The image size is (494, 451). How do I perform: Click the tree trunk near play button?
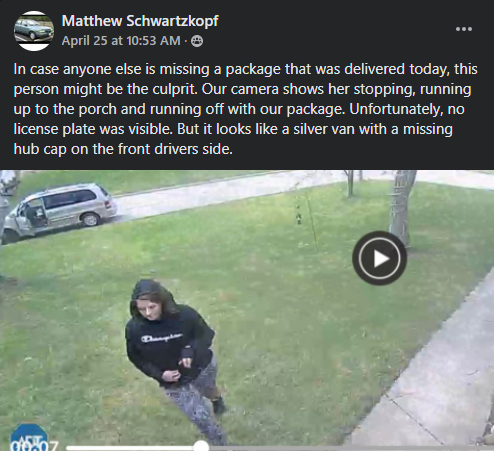tap(403, 205)
